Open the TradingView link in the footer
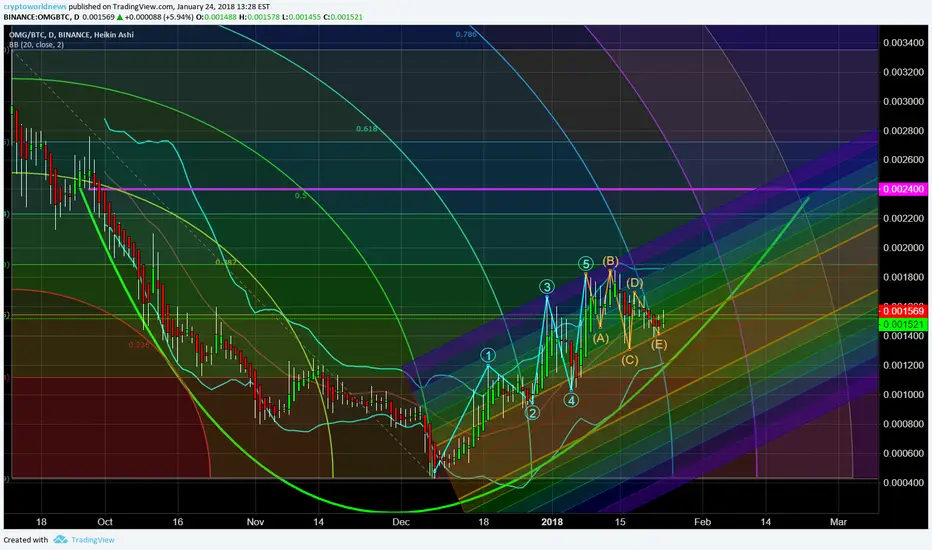Image resolution: width=932 pixels, height=550 pixels. point(93,540)
